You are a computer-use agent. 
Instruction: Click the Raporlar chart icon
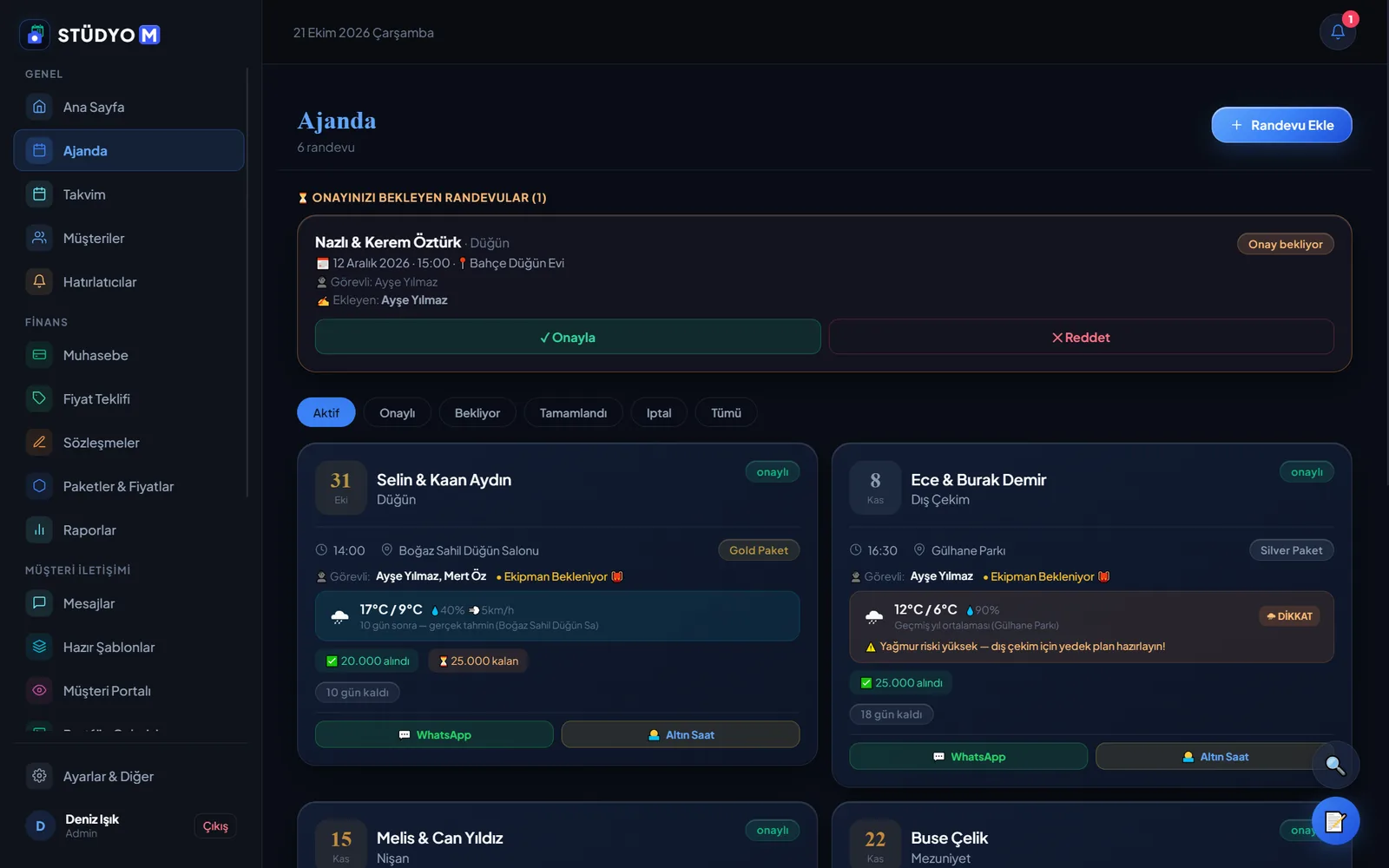(x=39, y=529)
